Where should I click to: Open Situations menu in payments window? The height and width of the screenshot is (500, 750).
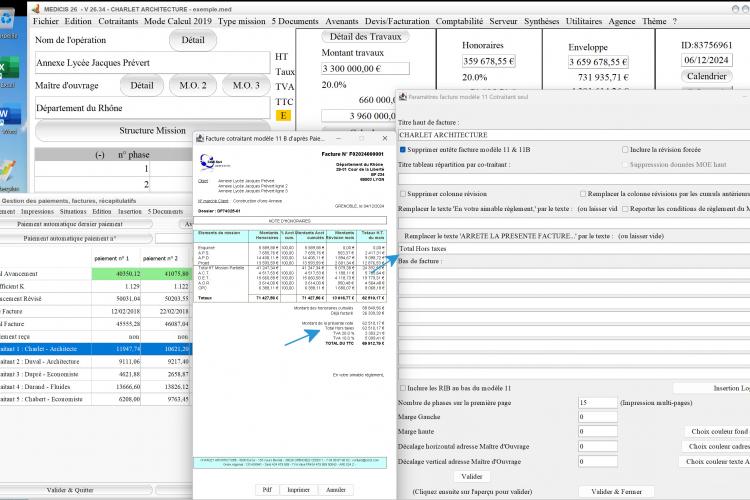pyautogui.click(x=73, y=211)
